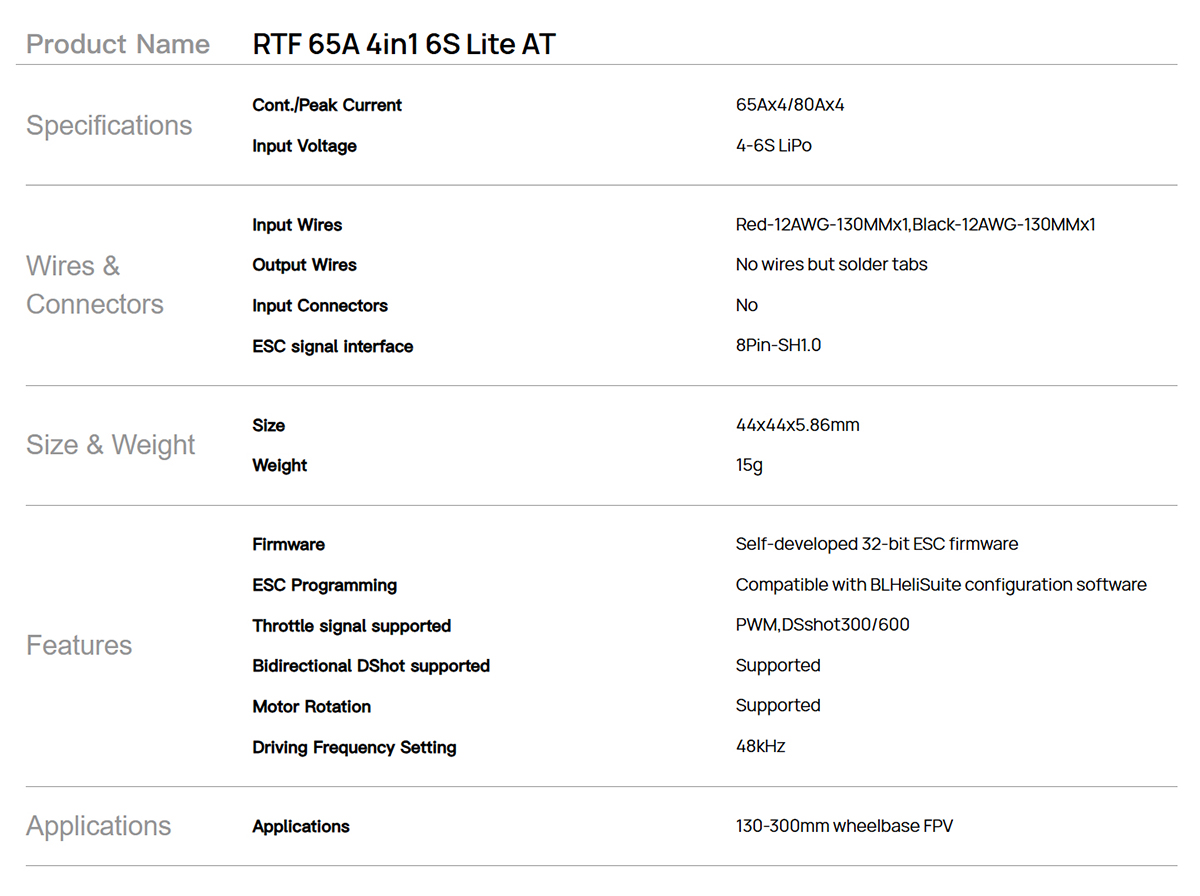This screenshot has width=1200, height=896.
Task: Click the Specifications section heading
Action: pyautogui.click(x=109, y=125)
